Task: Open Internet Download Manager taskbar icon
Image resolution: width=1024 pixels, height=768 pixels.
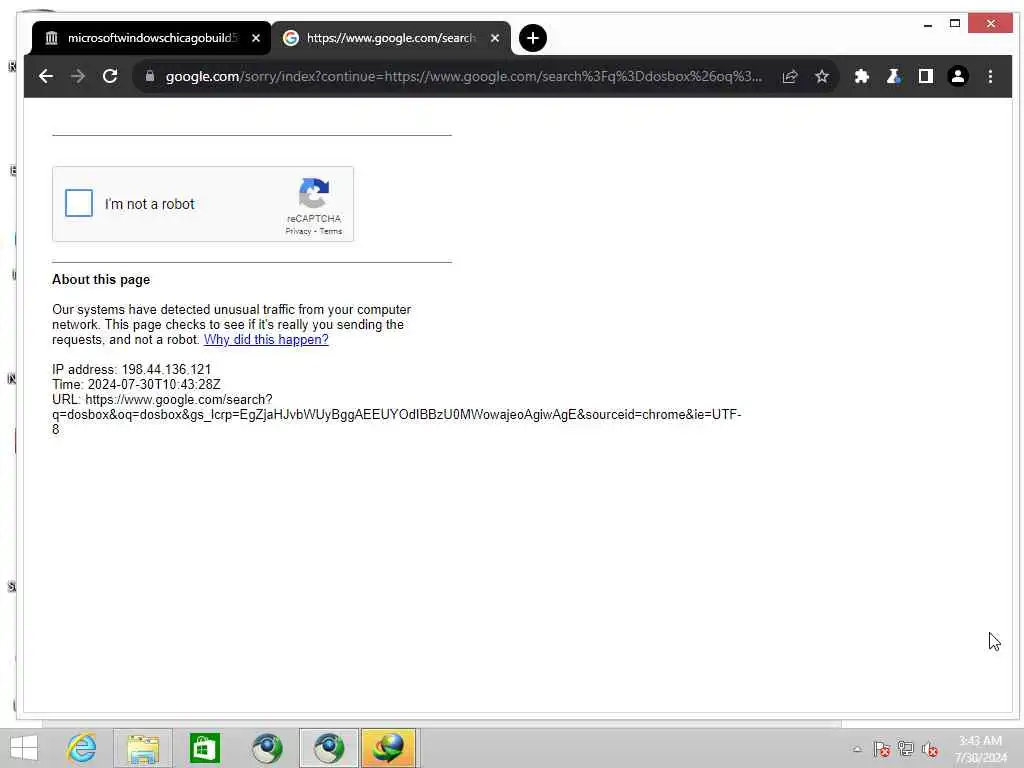Action: [x=389, y=748]
